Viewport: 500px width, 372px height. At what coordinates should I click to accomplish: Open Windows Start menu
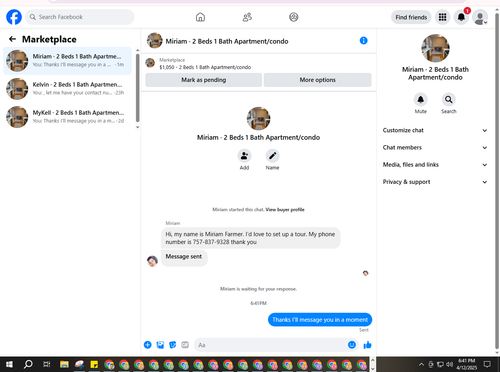pos(9,364)
